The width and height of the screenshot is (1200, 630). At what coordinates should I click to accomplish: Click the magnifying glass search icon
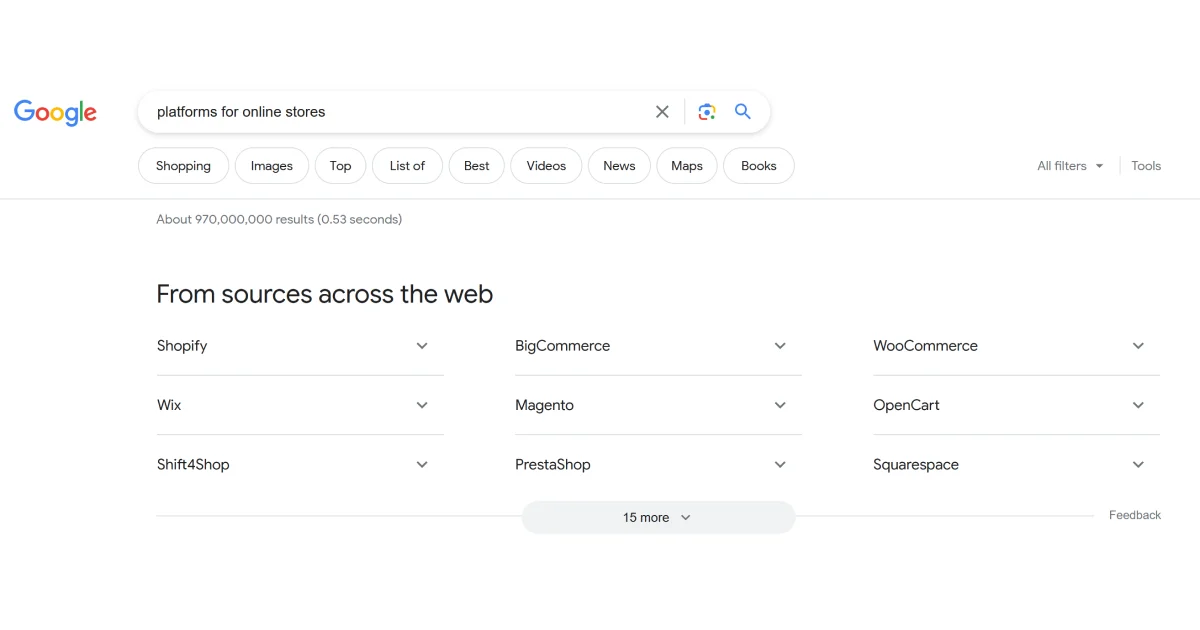[x=742, y=112]
